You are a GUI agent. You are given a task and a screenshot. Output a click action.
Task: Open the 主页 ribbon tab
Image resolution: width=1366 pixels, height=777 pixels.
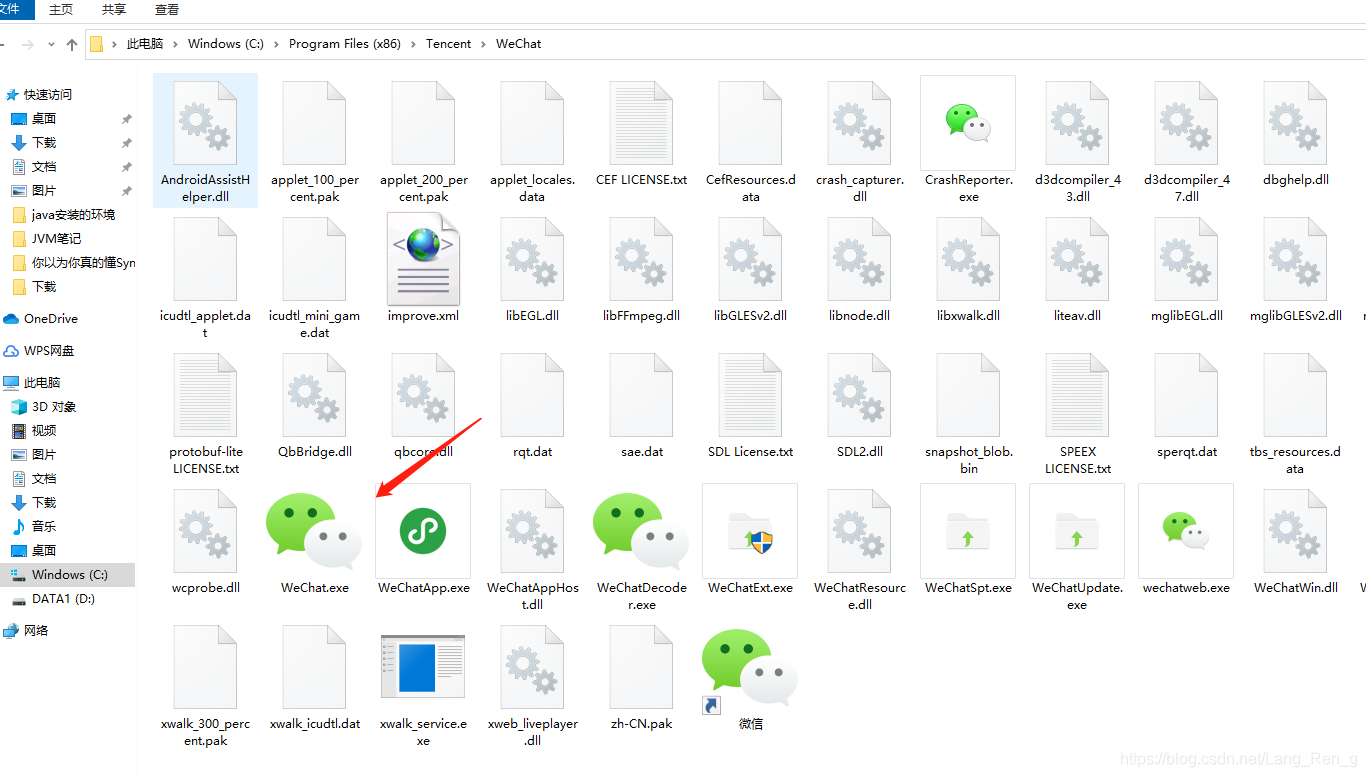click(x=61, y=9)
